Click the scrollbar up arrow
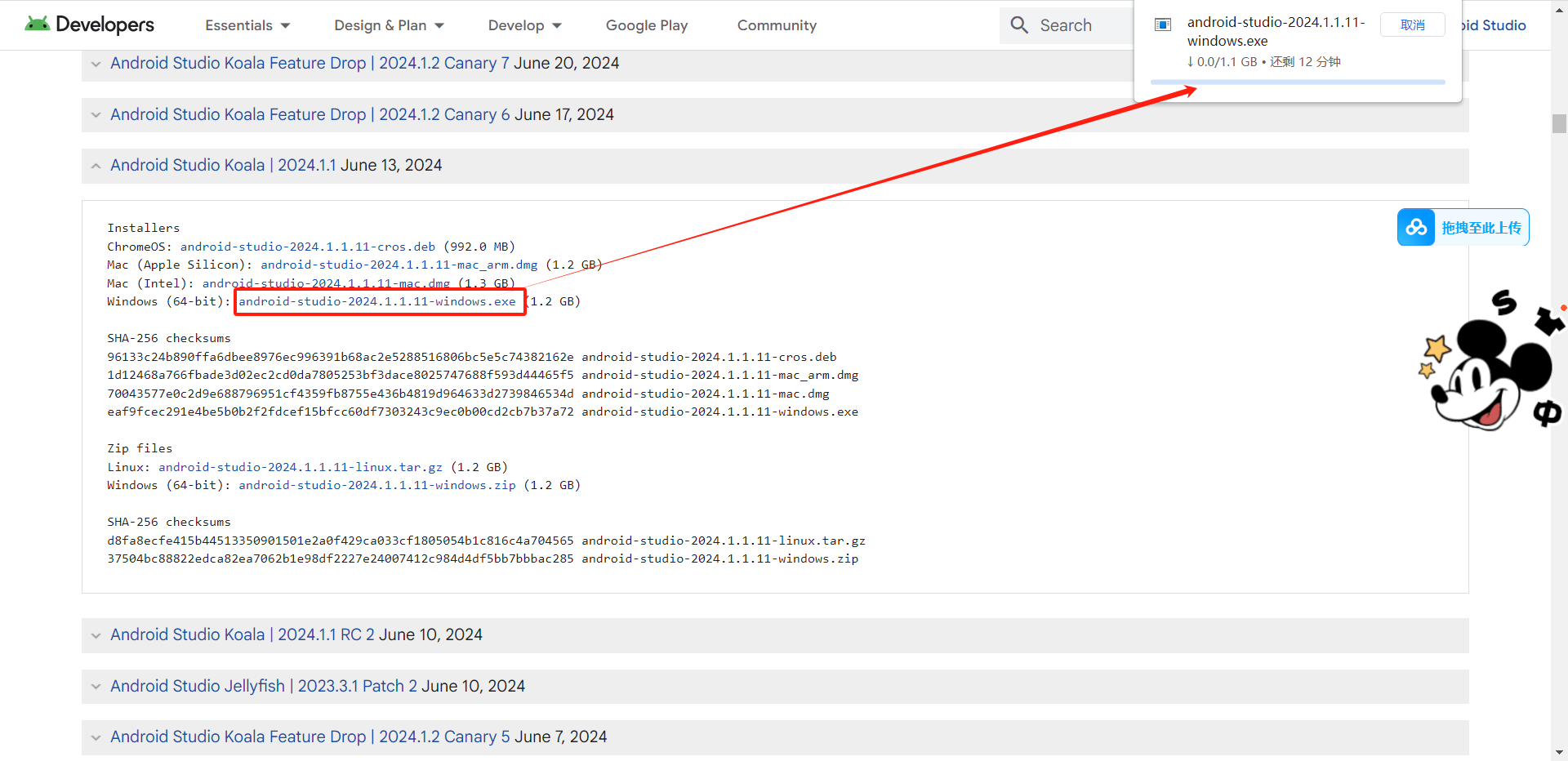 click(x=1558, y=9)
